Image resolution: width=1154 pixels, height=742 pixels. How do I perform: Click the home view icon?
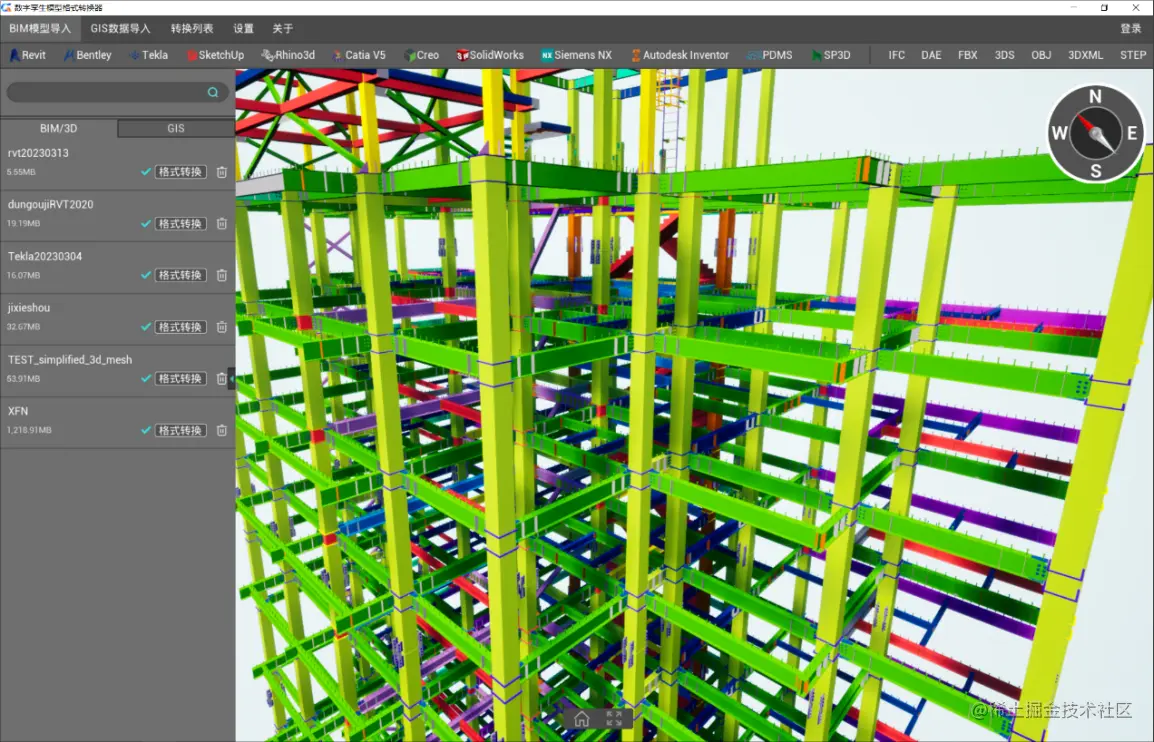click(581, 718)
